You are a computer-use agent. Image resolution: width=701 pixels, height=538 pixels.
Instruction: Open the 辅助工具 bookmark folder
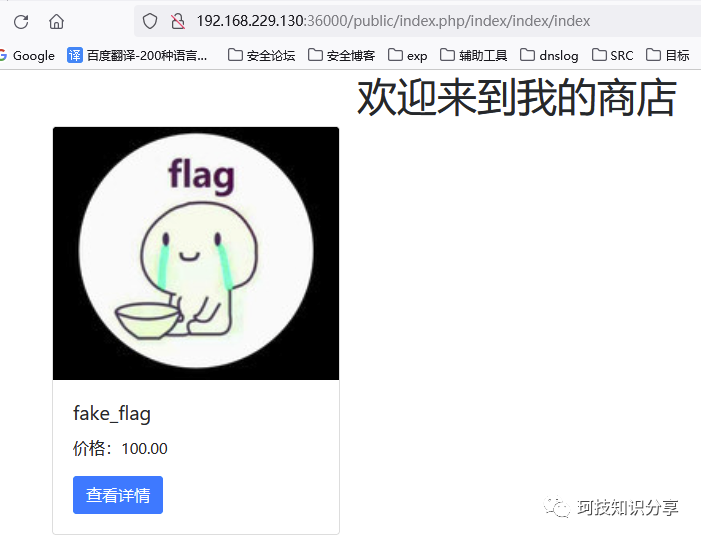click(474, 55)
